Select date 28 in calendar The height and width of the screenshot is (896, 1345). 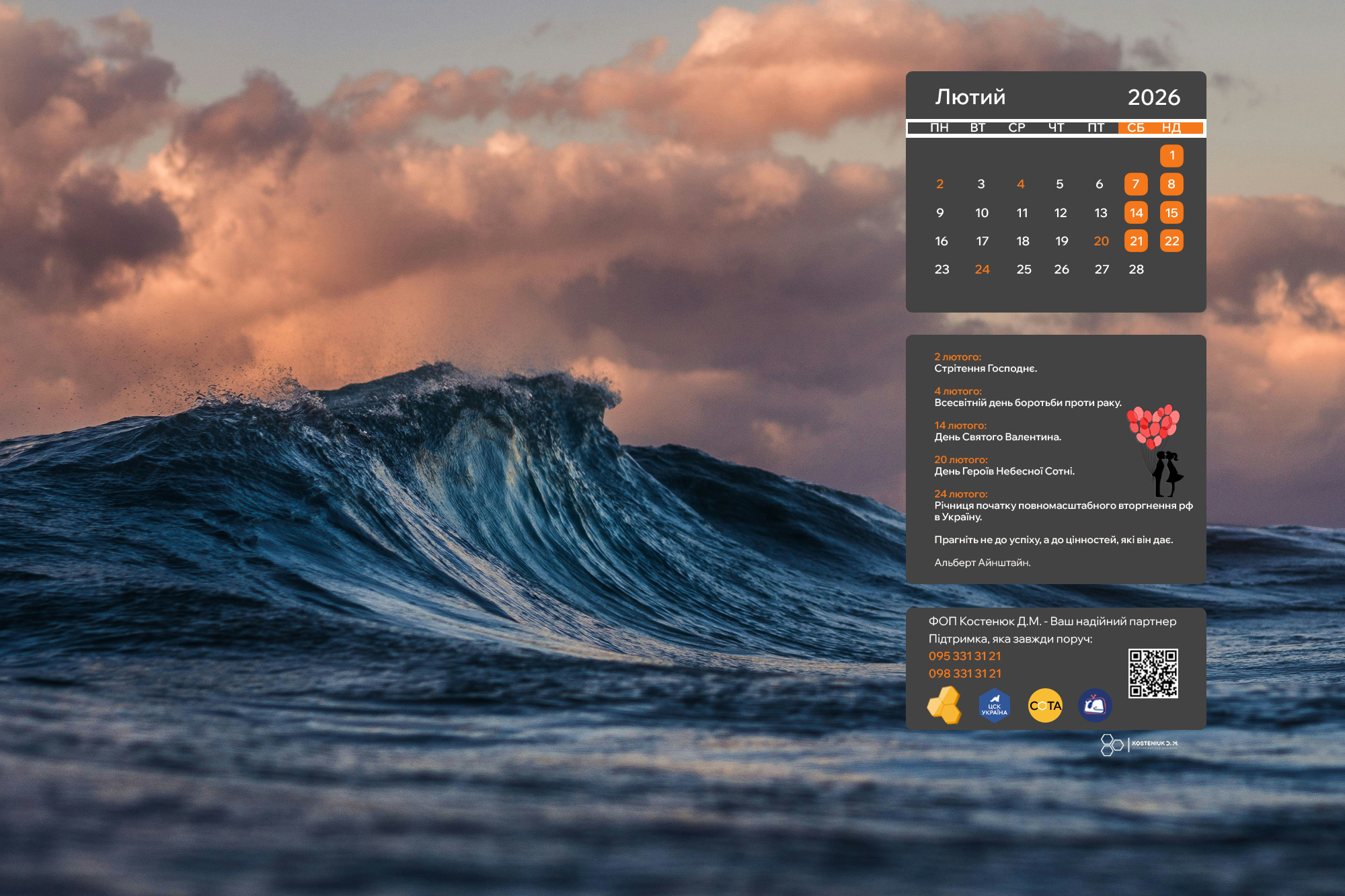(1136, 270)
